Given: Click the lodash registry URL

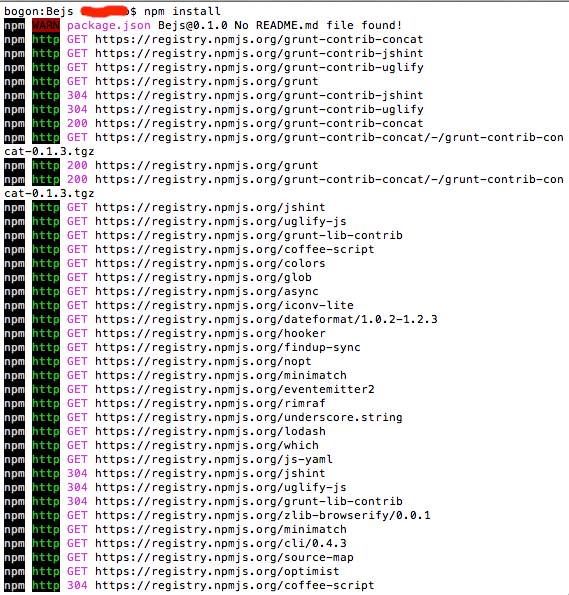Looking at the screenshot, I should (x=210, y=431).
